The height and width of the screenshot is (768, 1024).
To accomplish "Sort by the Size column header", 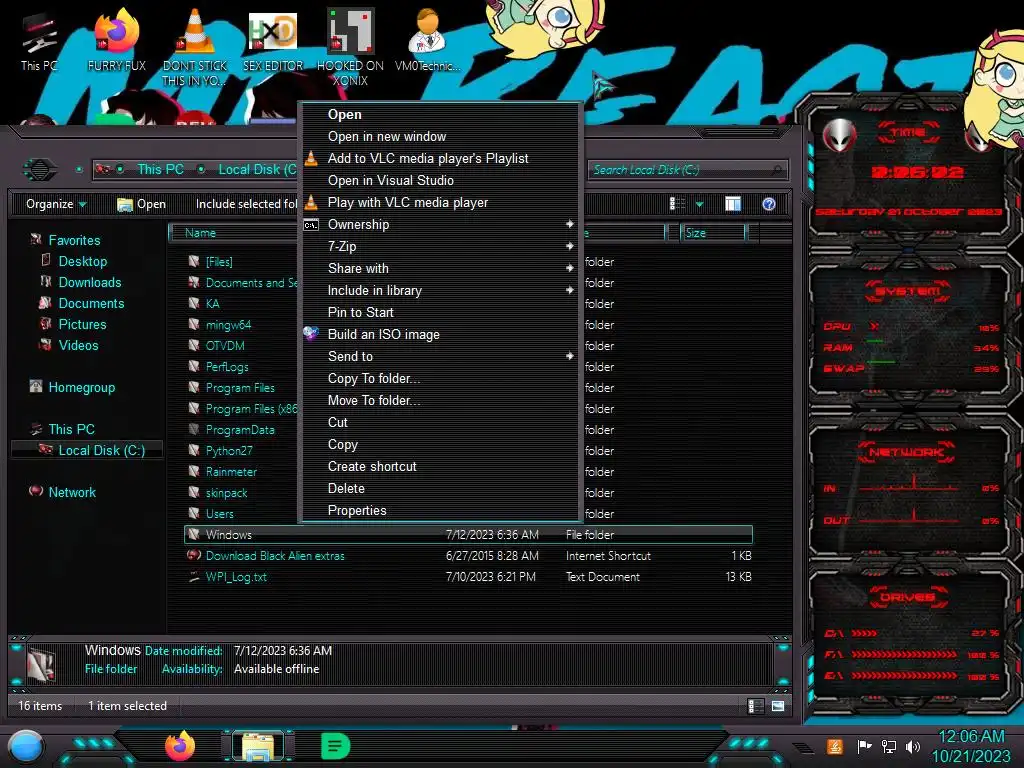I will pos(712,232).
